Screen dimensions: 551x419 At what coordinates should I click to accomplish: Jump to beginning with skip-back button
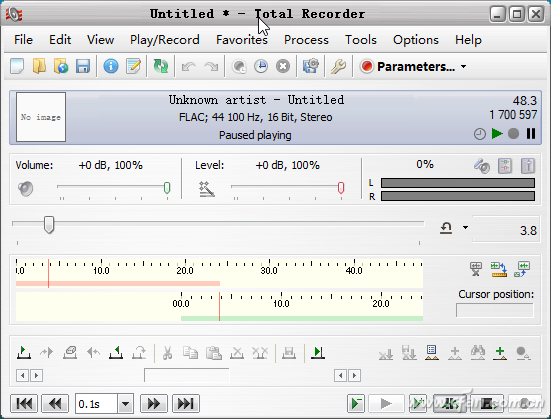[x=24, y=404]
